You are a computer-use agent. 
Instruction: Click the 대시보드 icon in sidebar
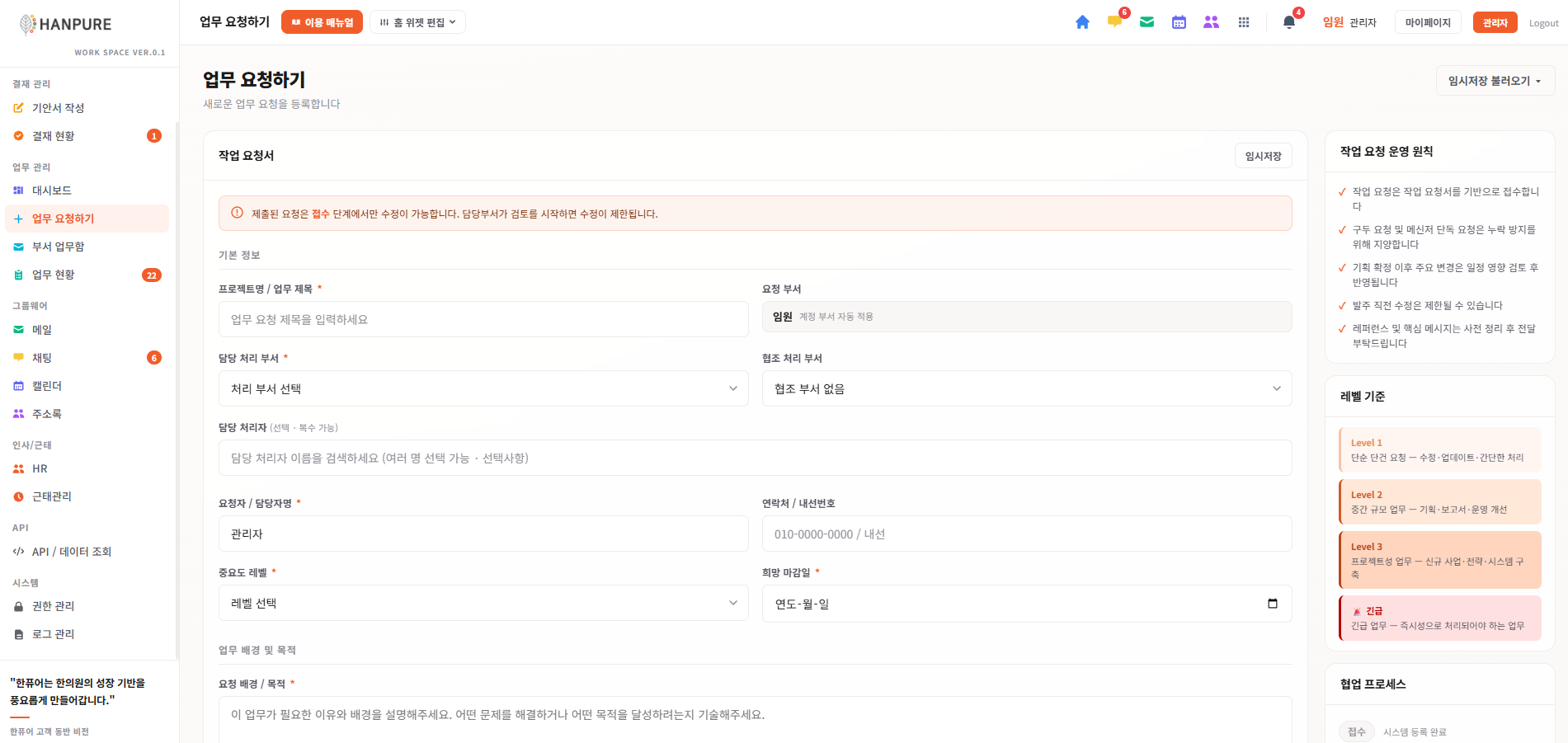tap(18, 190)
